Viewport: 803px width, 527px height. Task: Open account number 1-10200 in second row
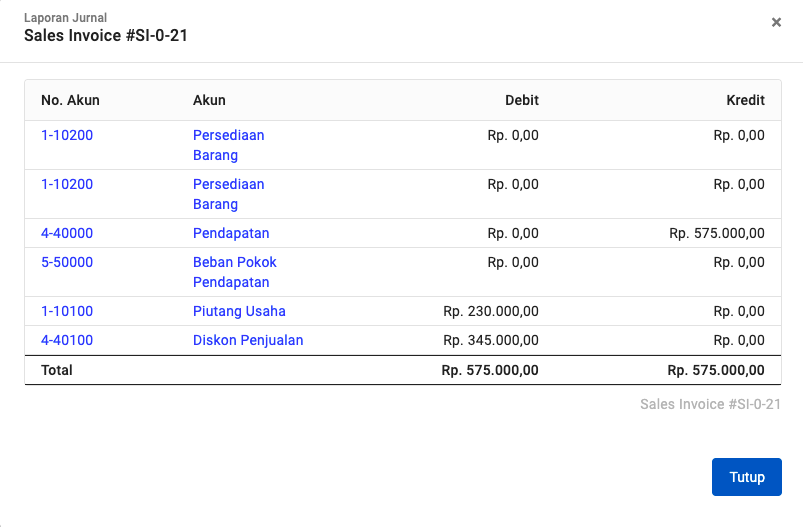click(67, 184)
